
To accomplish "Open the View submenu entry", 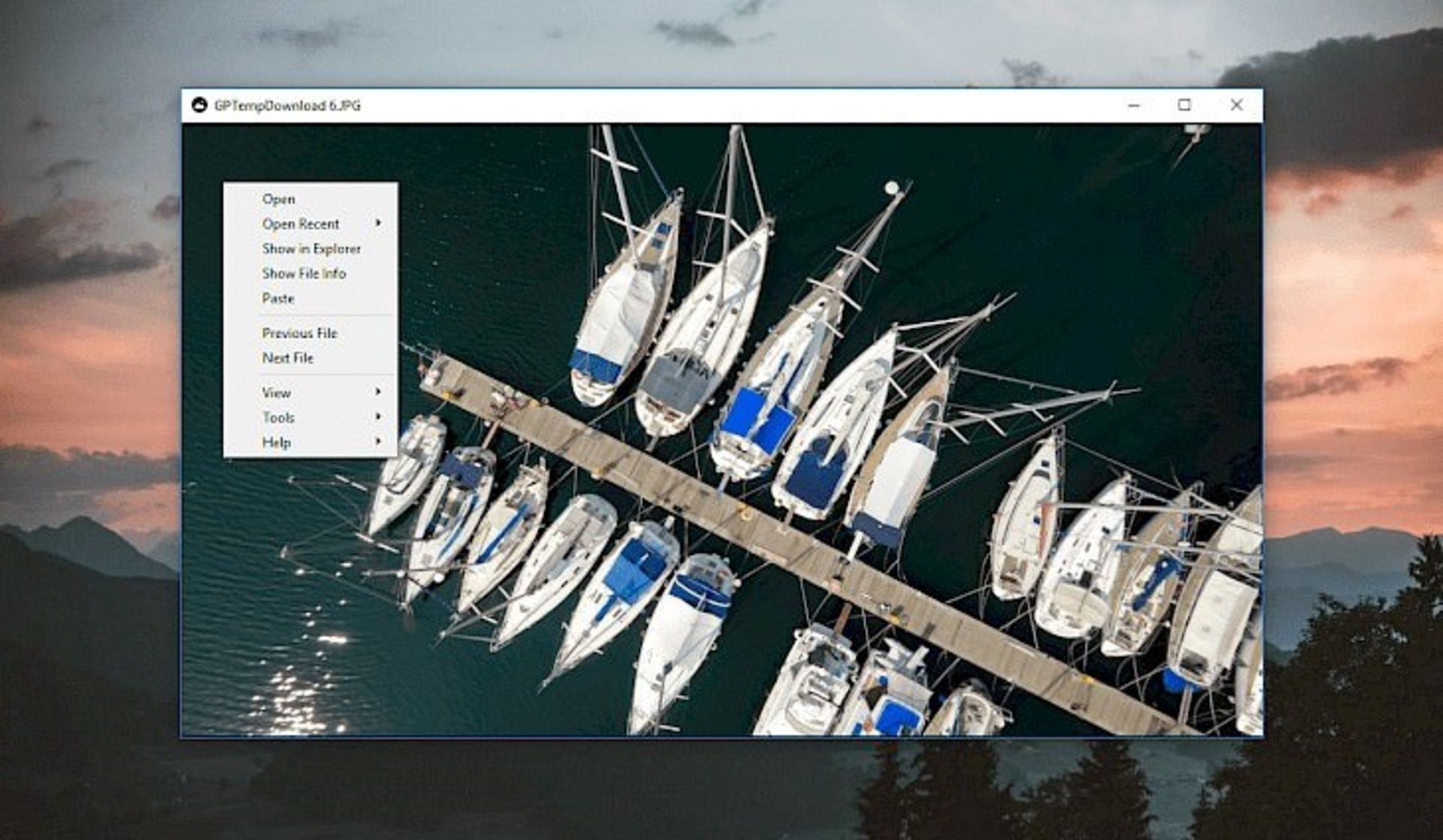I will [277, 392].
